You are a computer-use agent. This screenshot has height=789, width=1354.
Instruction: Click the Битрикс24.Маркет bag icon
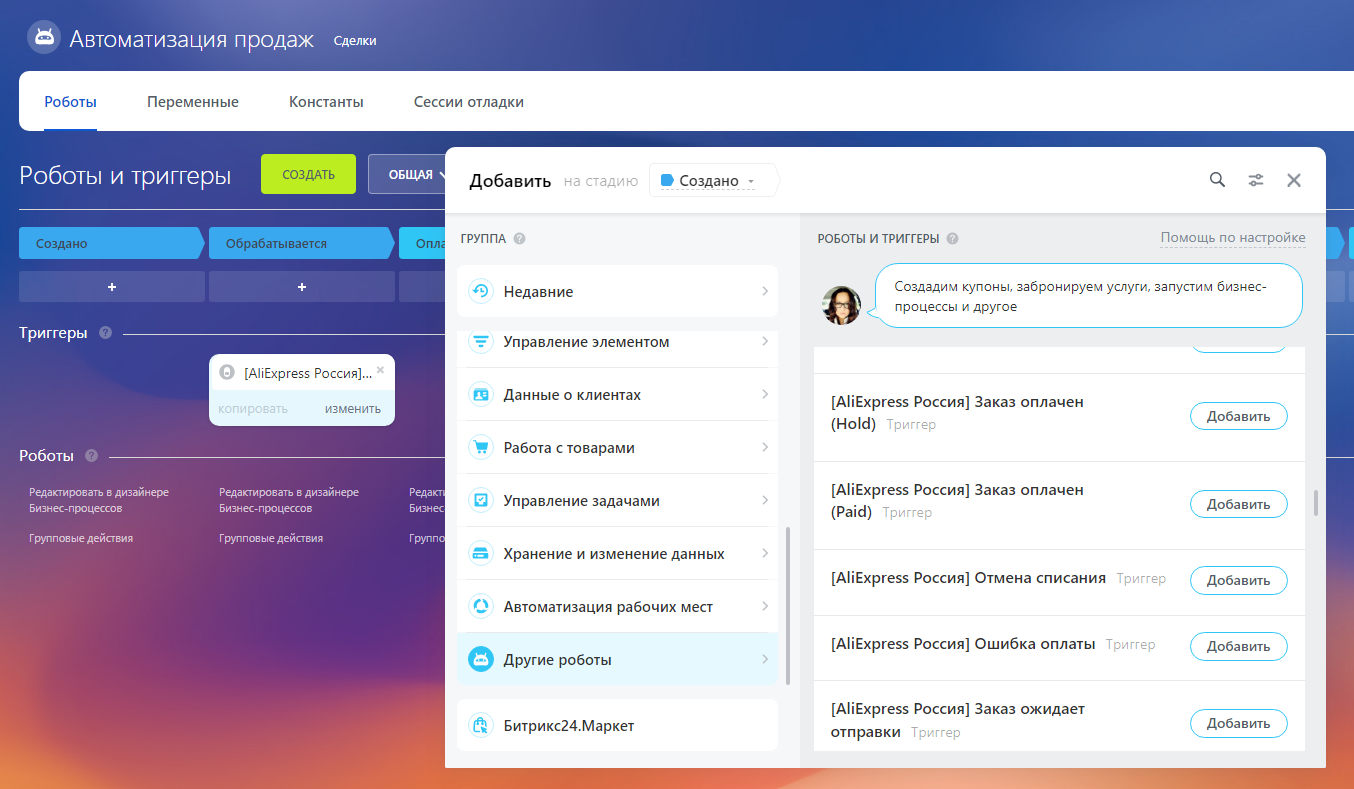point(481,726)
